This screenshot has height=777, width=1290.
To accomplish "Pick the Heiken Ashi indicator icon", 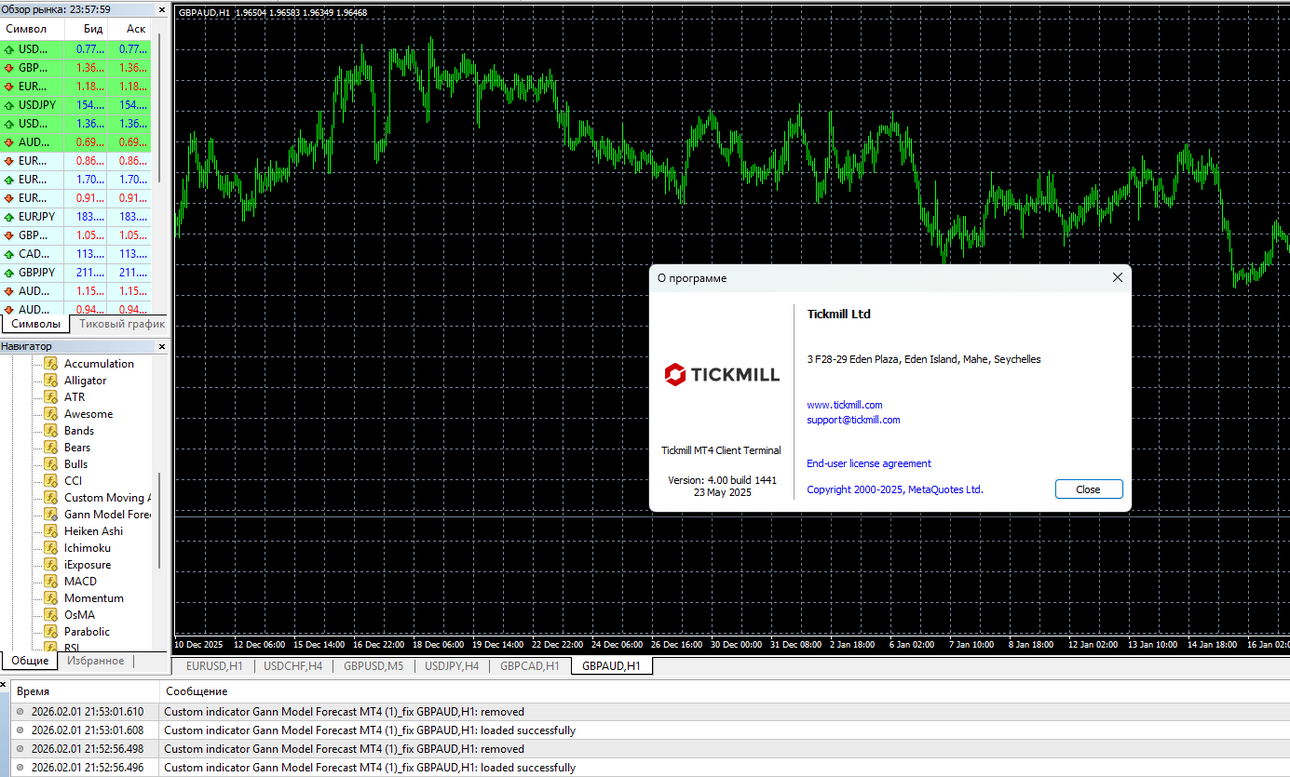I will tap(51, 531).
